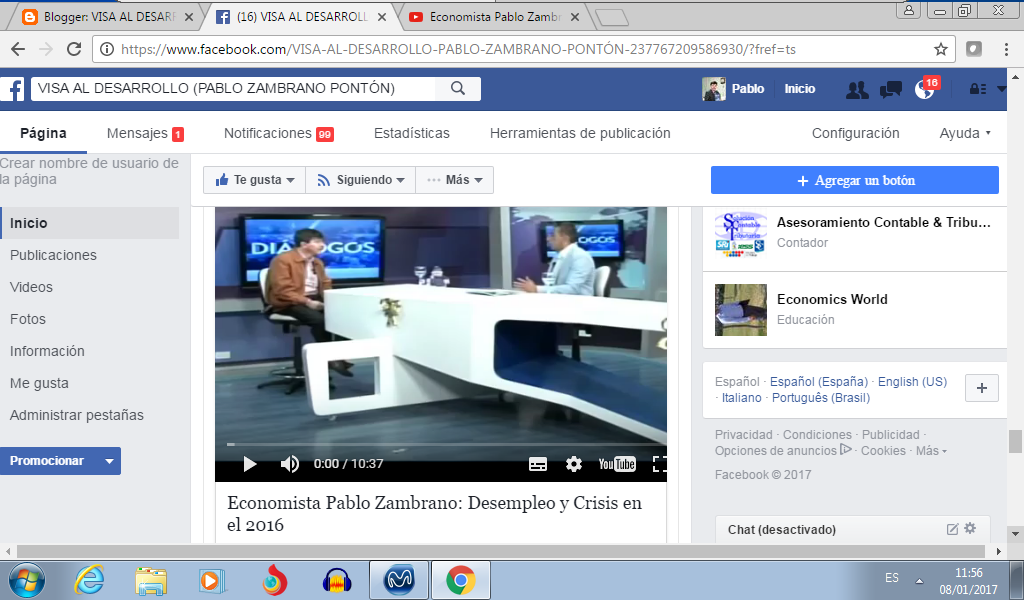Viewport: 1024px width, 600px height.
Task: Switch language to Español (España)
Action: [x=819, y=382]
